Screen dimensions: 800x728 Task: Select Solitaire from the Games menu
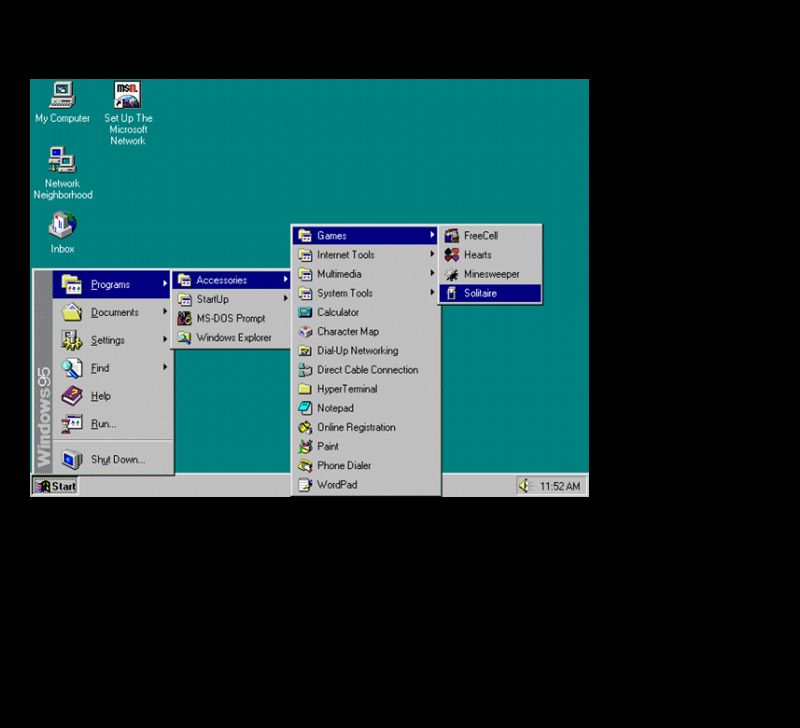[x=490, y=293]
